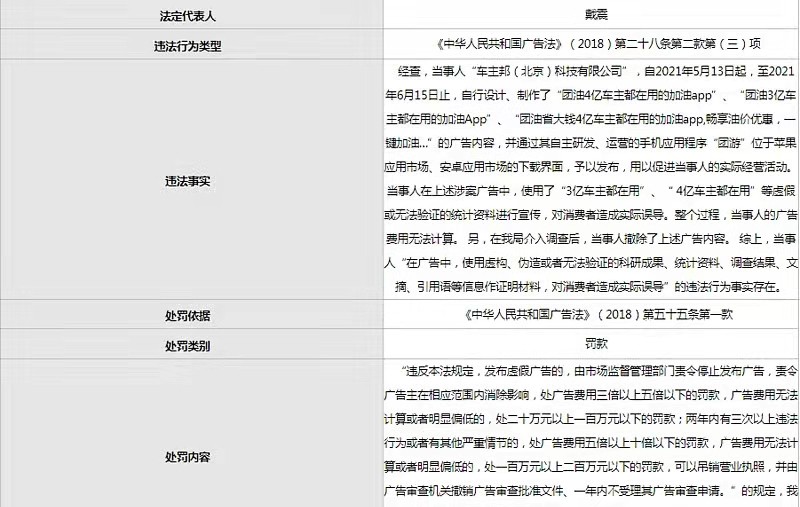The height and width of the screenshot is (507, 800).
Task: Click the line starting 广告审查机关撤销
Action: (x=590, y=491)
